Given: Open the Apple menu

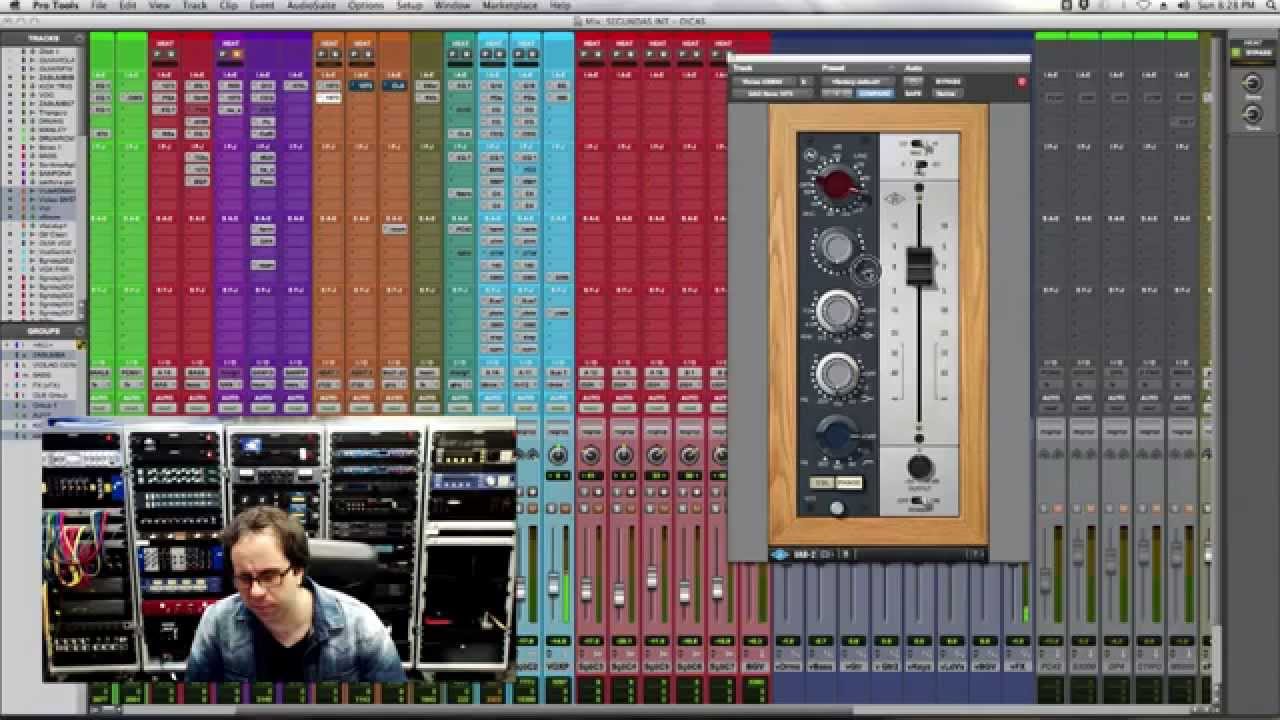Looking at the screenshot, I should (x=14, y=5).
